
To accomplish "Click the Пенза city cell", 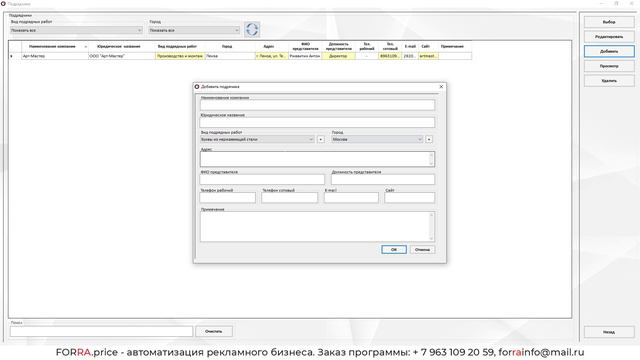I will click(x=230, y=56).
